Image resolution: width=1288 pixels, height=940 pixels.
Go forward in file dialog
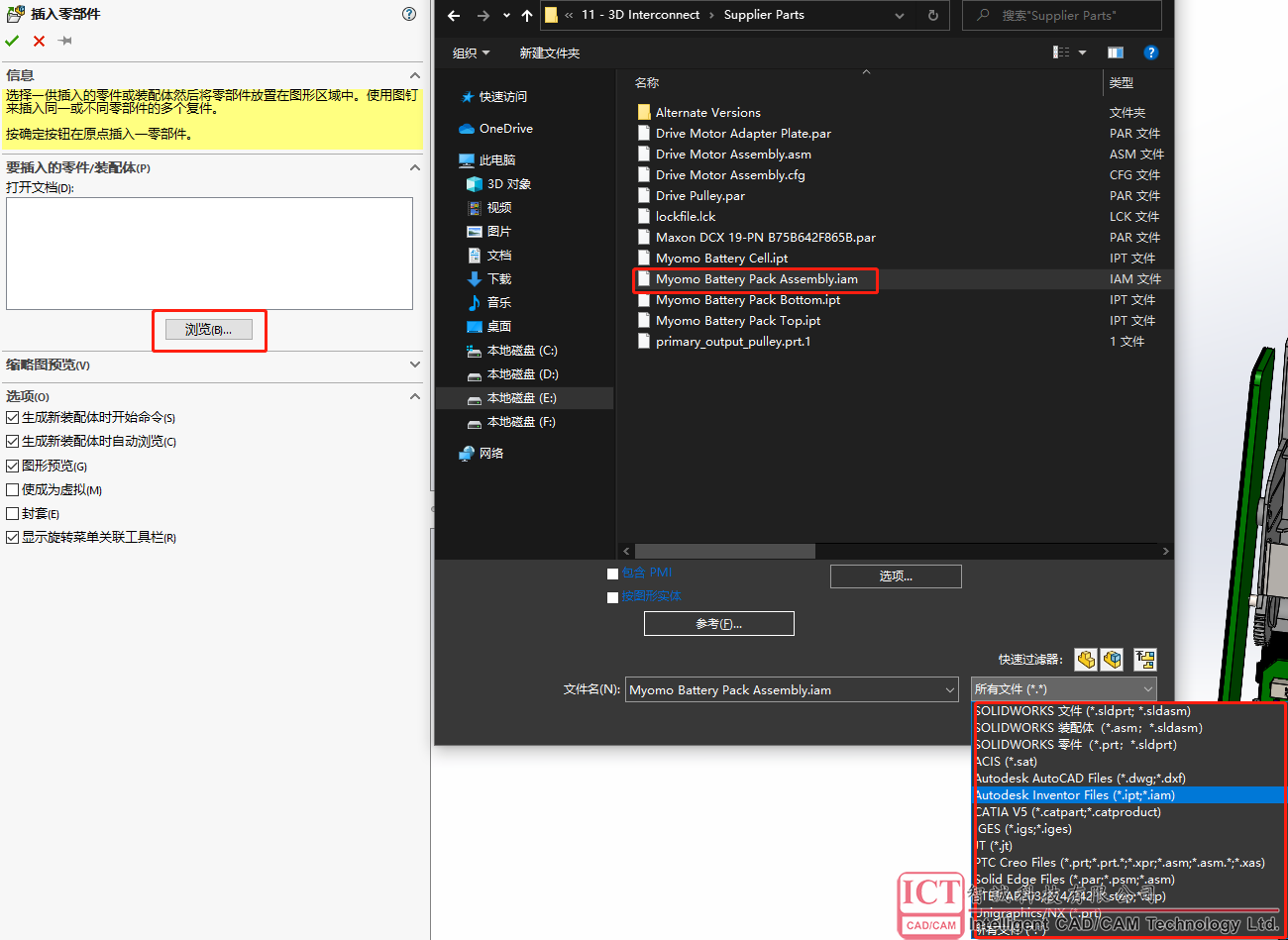tap(483, 15)
